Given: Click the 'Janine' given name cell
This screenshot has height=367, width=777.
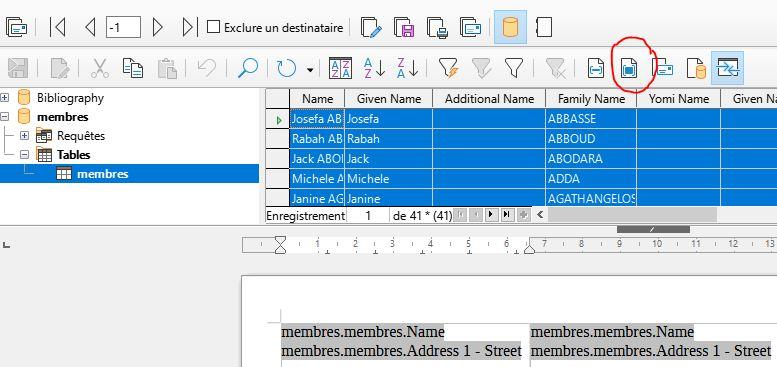Looking at the screenshot, I should [389, 198].
